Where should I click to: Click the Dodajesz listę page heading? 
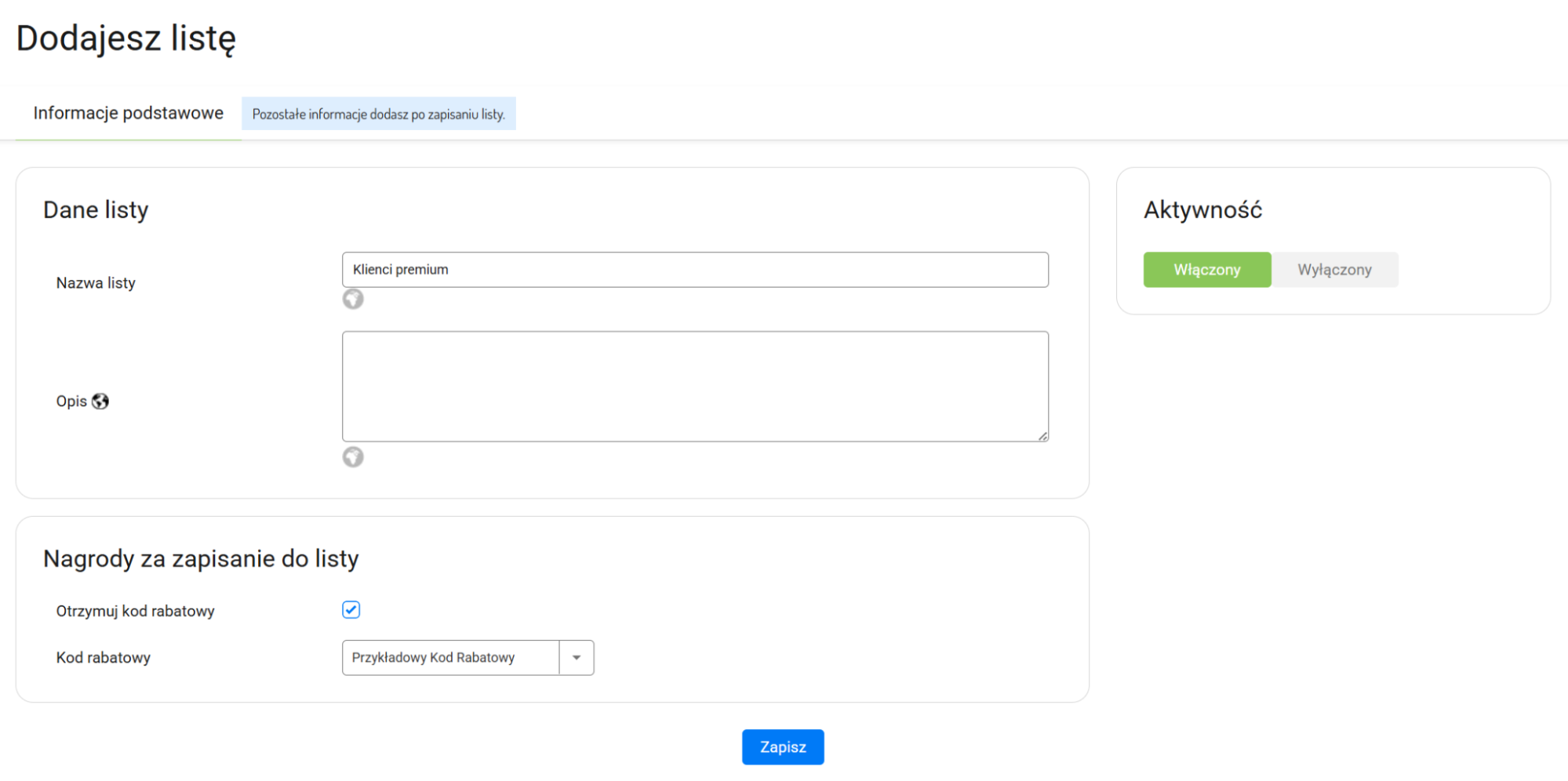coord(126,38)
